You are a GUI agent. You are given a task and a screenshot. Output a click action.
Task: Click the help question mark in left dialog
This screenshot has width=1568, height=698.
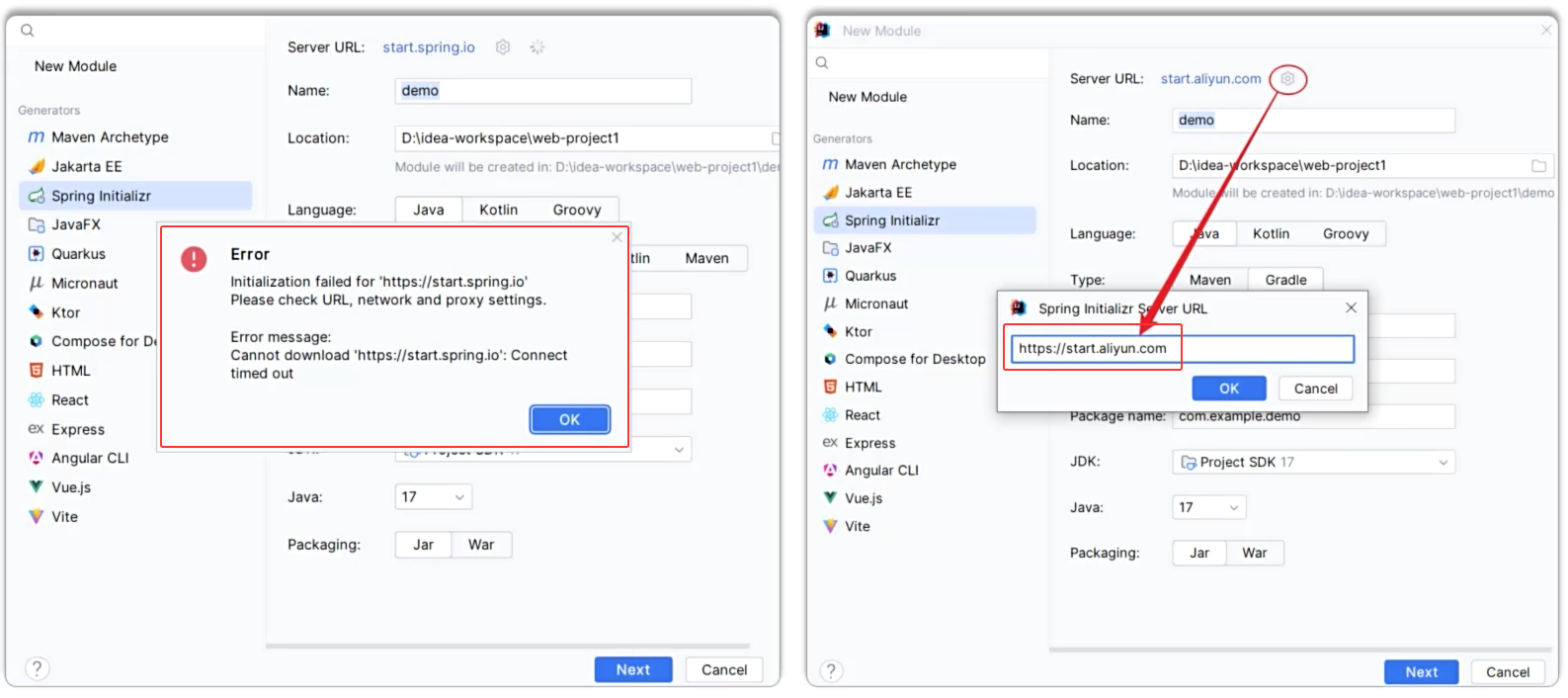pos(38,668)
